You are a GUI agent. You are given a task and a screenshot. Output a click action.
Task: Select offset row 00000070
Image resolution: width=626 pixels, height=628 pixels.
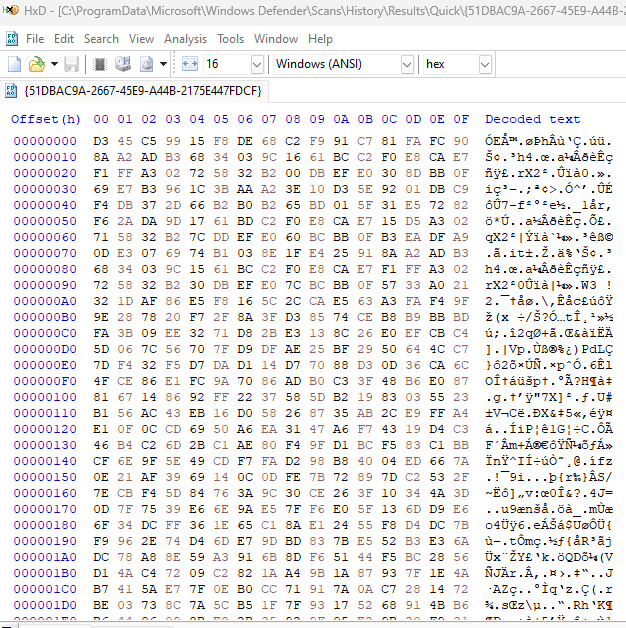(45, 253)
